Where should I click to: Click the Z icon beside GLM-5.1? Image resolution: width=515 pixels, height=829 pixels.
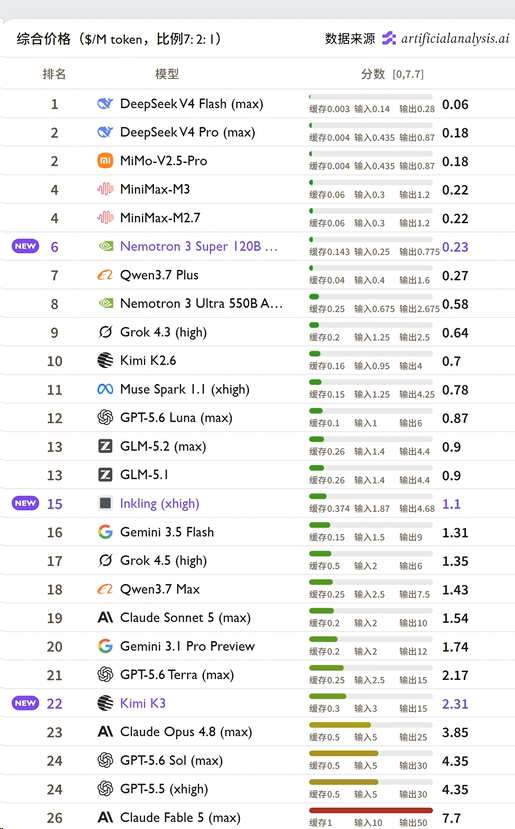105,475
